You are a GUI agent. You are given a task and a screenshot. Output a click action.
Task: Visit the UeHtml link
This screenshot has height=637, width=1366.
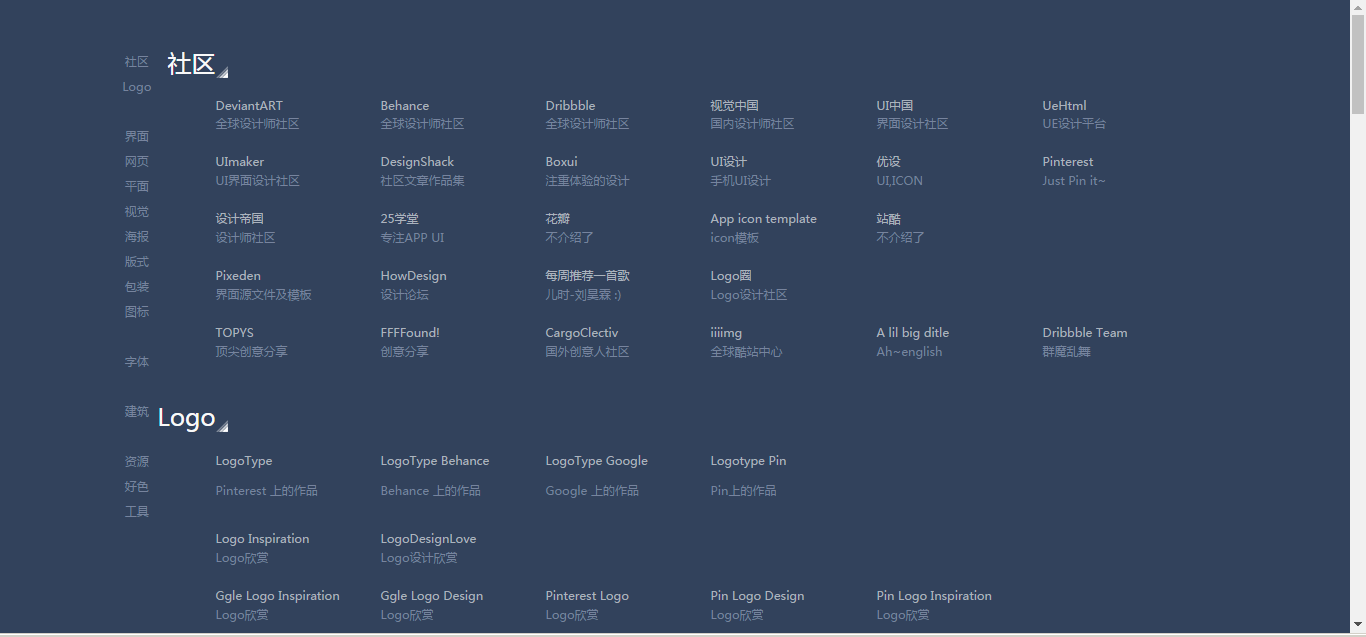1064,106
